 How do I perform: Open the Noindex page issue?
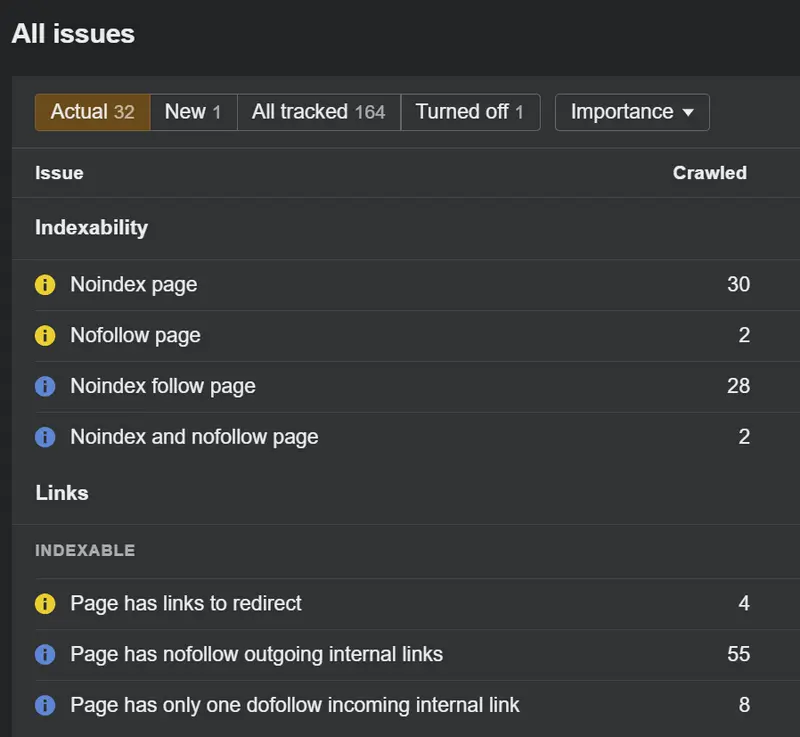coord(133,285)
